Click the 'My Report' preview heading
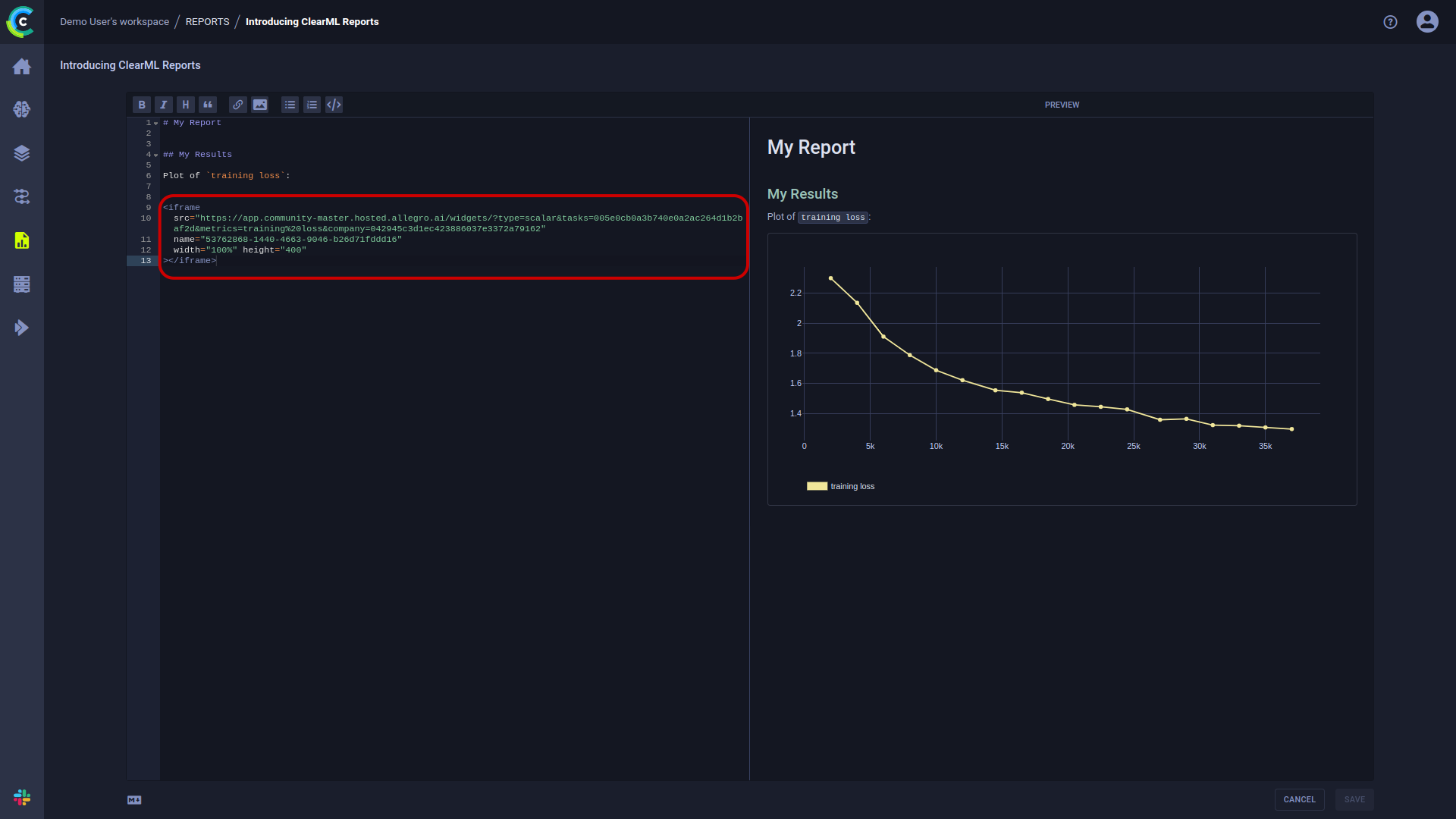The width and height of the screenshot is (1456, 819). [x=811, y=147]
